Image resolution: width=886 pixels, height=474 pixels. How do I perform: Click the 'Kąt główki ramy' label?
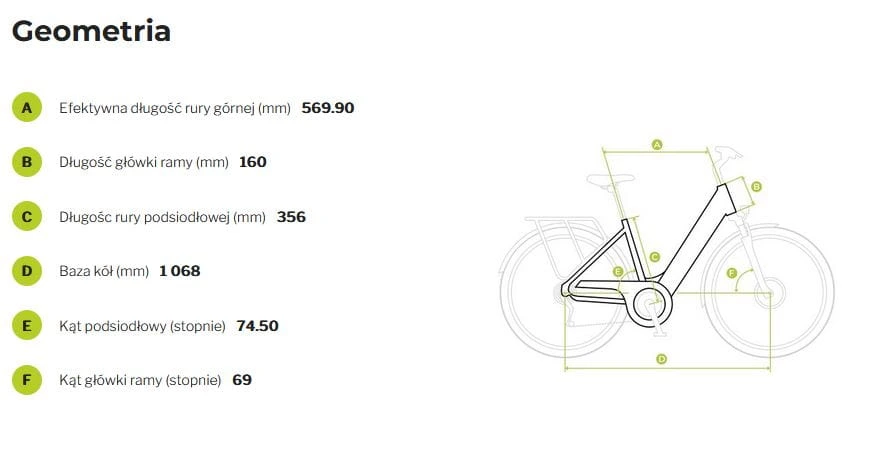point(140,380)
